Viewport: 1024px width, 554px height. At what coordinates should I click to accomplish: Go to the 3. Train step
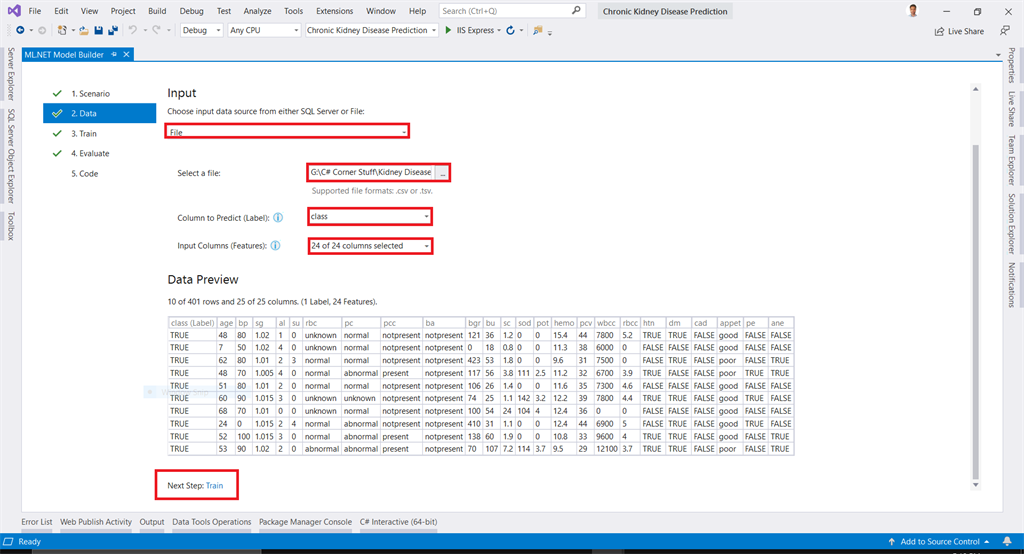coord(84,133)
